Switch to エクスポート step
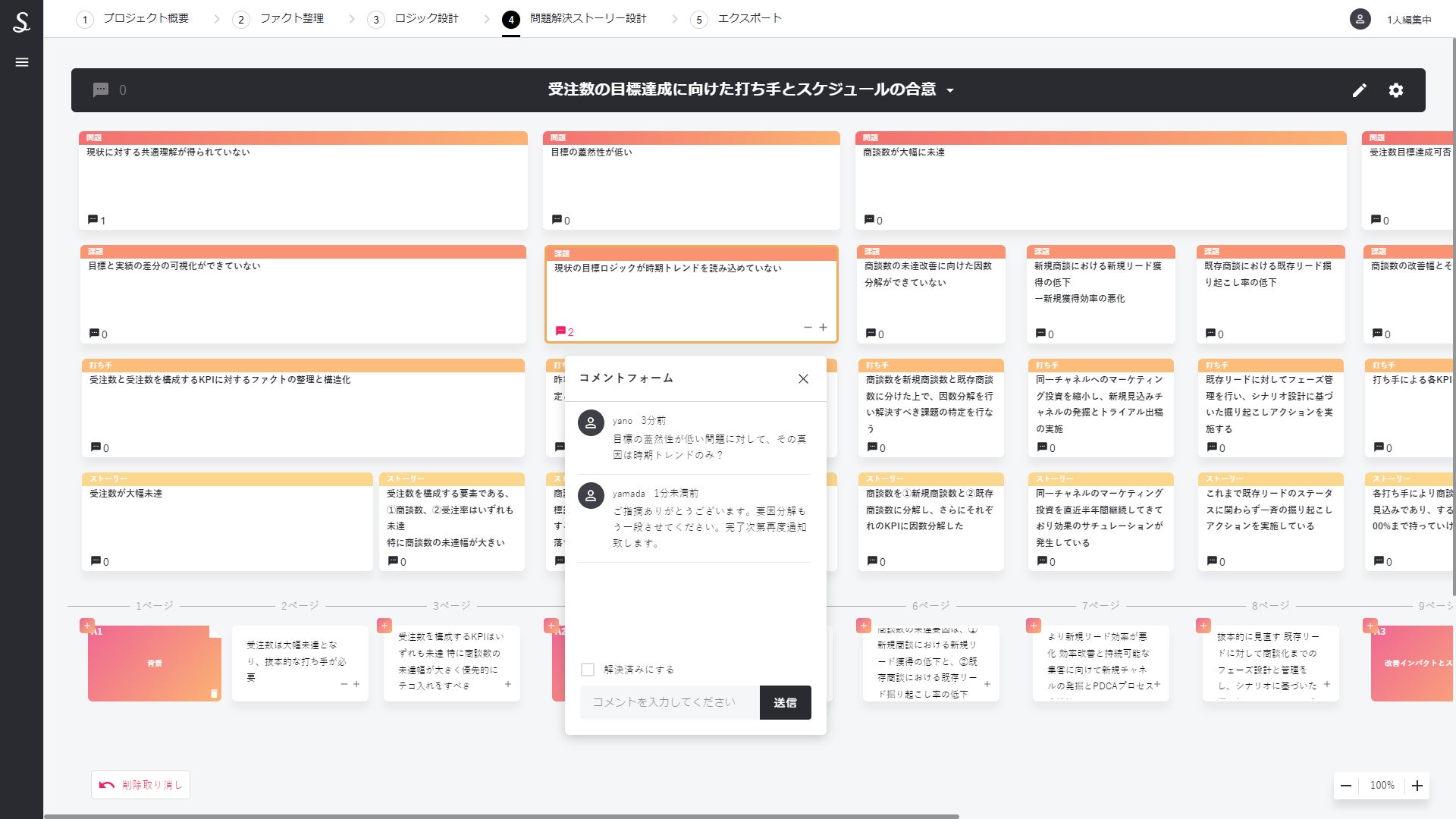 pos(748,18)
